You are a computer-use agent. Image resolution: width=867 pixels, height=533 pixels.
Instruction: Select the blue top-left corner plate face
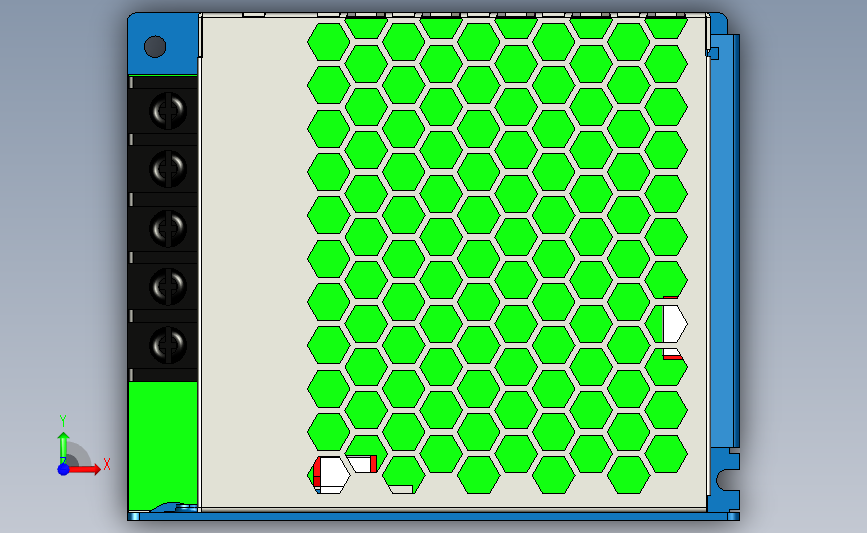[x=163, y=44]
